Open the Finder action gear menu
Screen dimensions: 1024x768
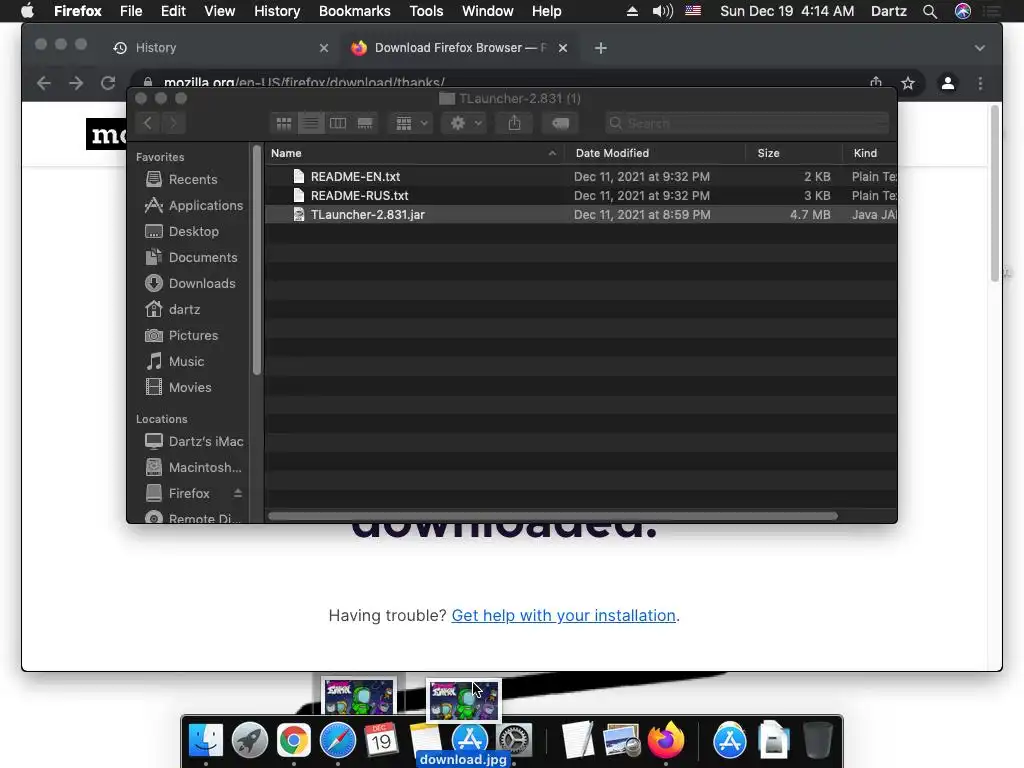(465, 123)
